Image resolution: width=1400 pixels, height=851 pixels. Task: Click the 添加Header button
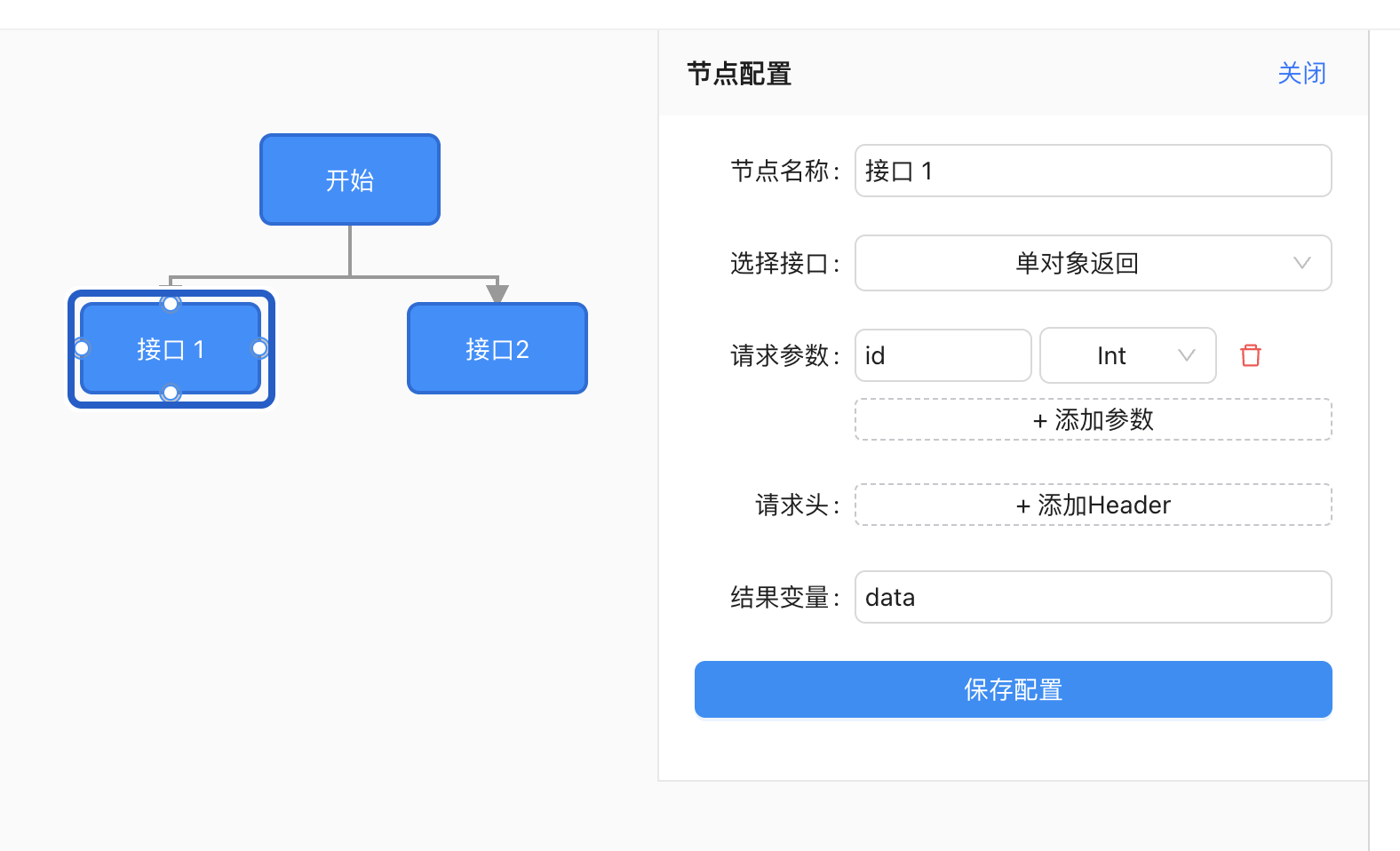coord(1093,505)
